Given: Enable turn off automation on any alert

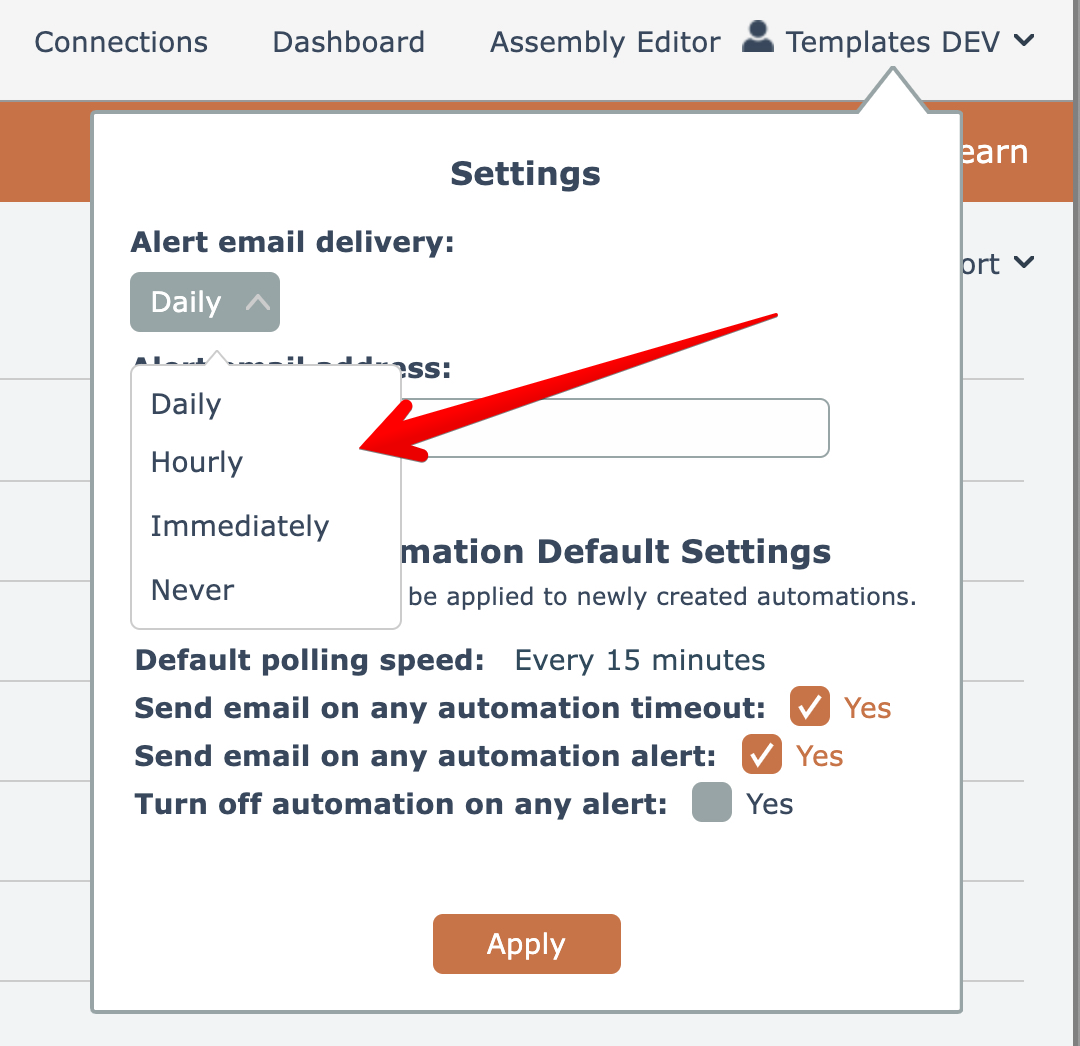Looking at the screenshot, I should (712, 803).
